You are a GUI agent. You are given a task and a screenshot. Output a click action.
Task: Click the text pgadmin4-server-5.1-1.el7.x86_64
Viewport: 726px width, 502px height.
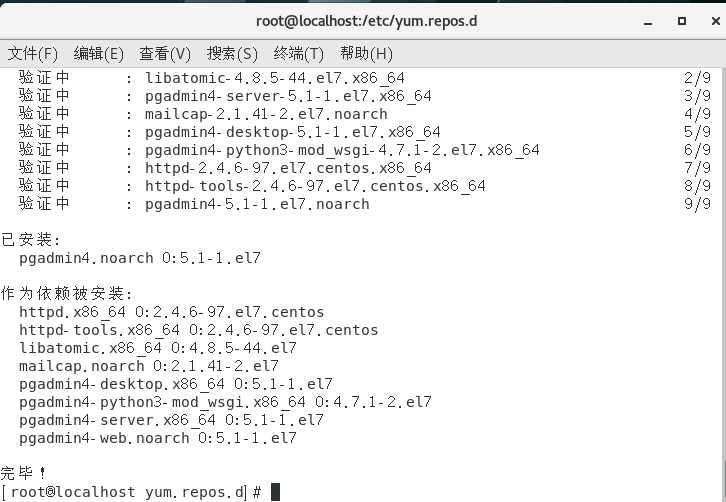click(288, 96)
